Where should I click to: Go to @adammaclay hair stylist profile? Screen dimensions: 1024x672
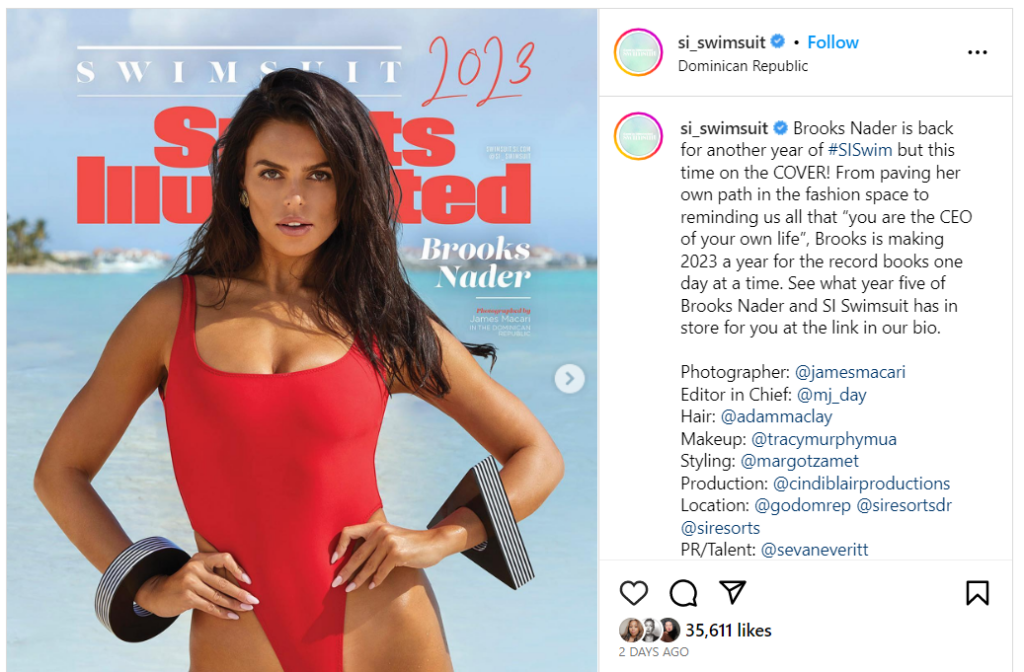pos(776,417)
